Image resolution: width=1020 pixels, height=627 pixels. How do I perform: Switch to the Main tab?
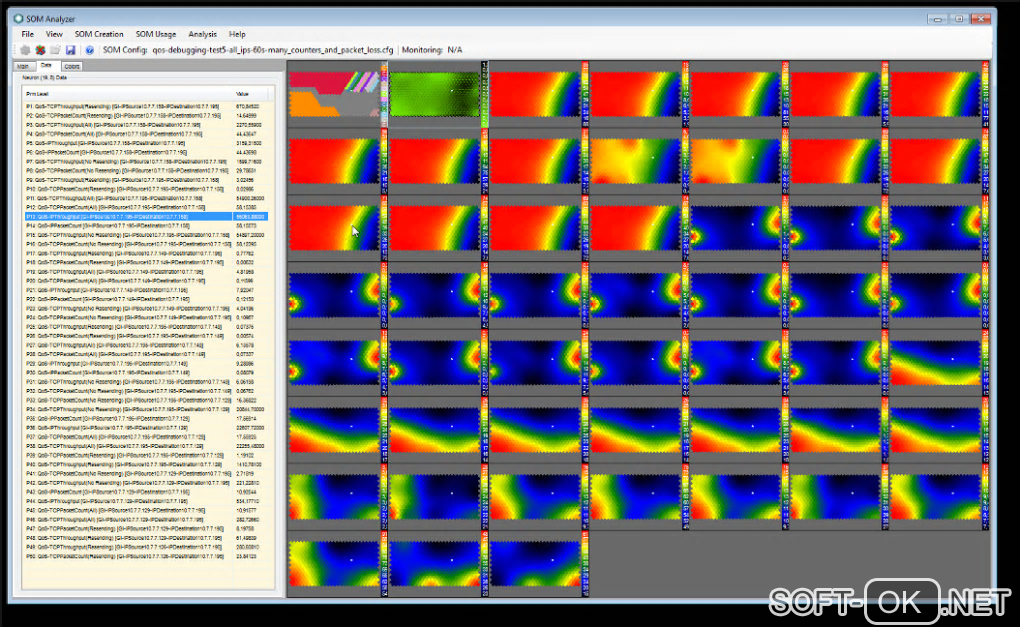(x=23, y=66)
